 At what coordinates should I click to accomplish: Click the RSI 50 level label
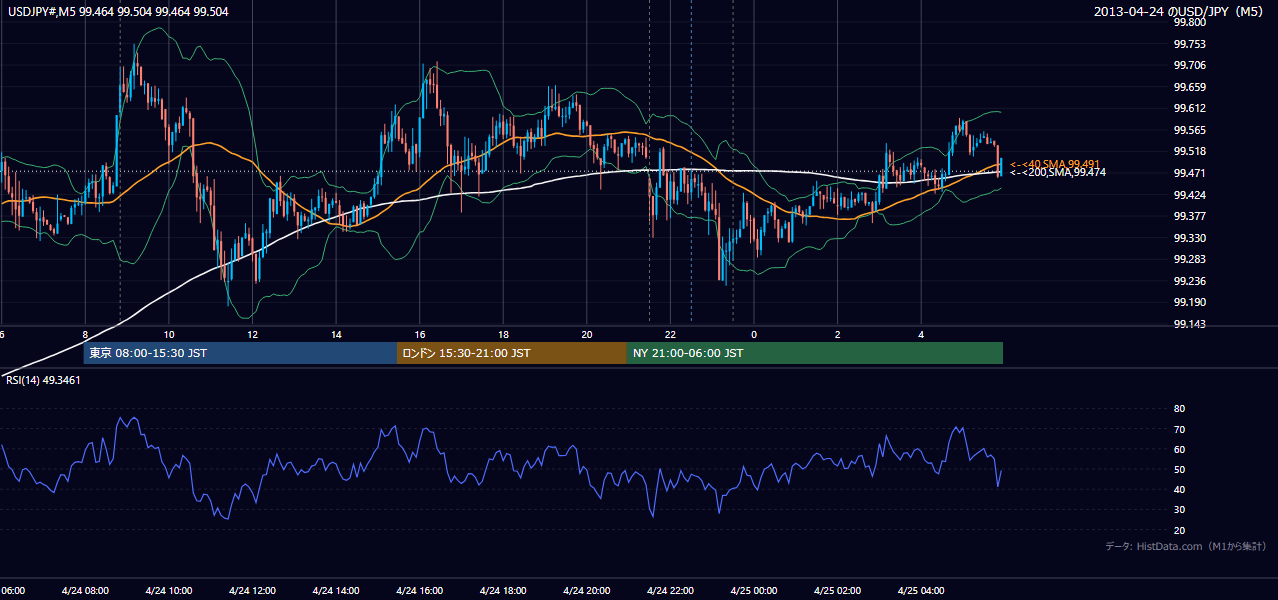[1179, 470]
